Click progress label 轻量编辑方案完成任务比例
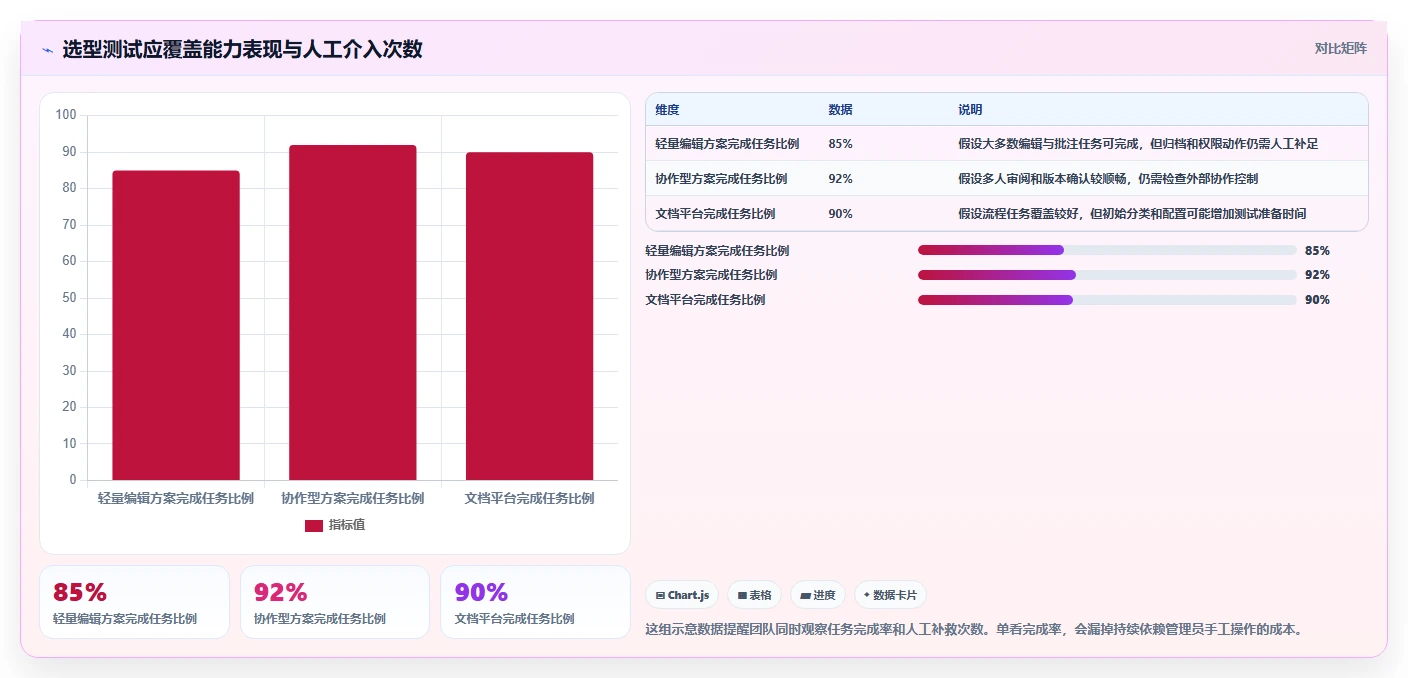Screen dimensions: 1408x678 [717, 250]
